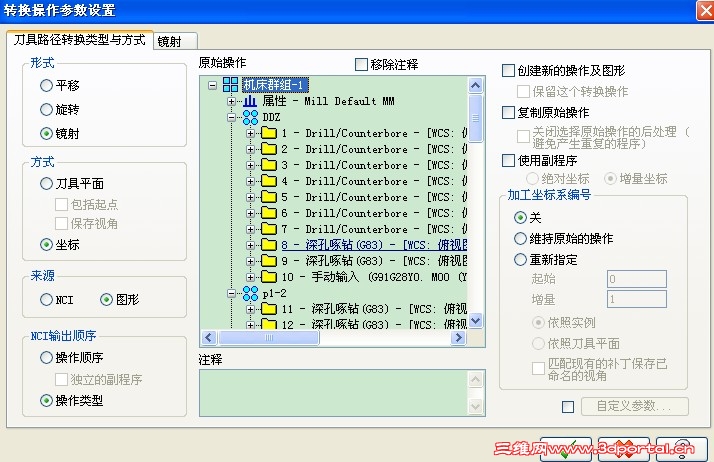Screen dimensions: 714x462
Task: Click folder icon of operation 10 手动输入
Action: [269, 277]
